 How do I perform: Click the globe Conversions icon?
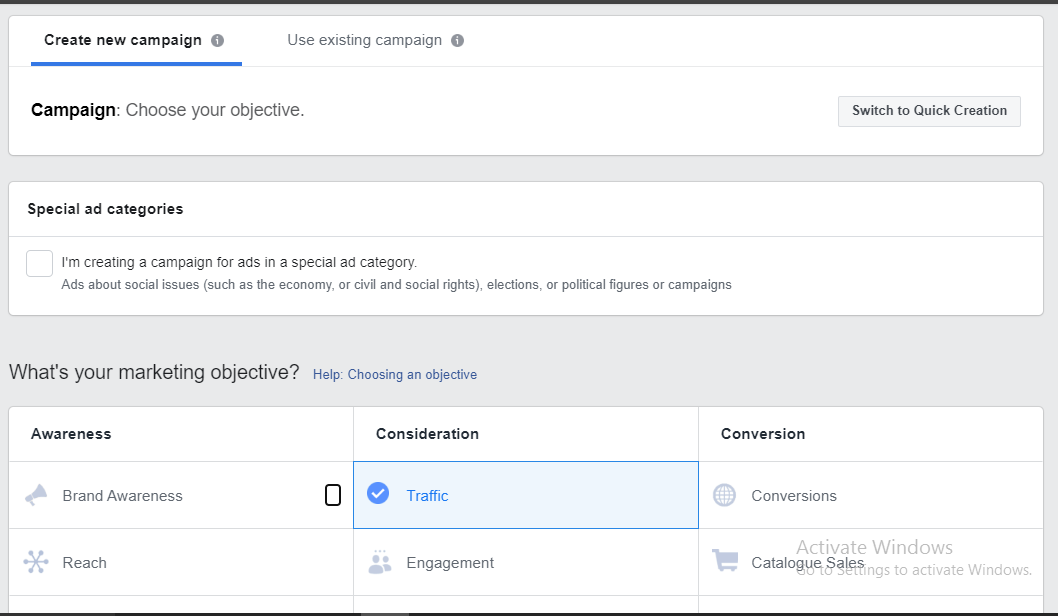725,495
